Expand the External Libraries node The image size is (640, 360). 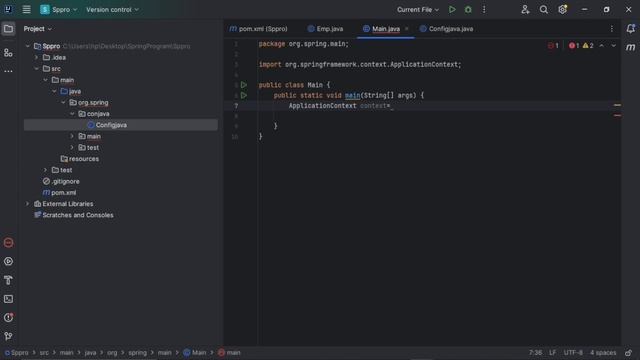tap(28, 204)
